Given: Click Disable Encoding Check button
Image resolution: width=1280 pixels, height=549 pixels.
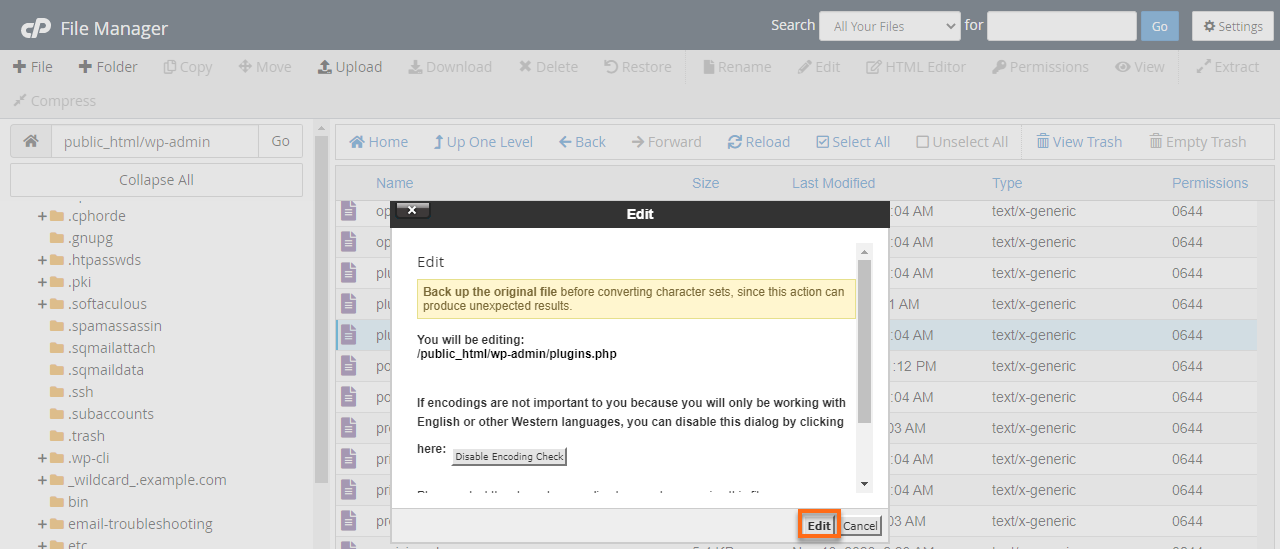Looking at the screenshot, I should 509,457.
